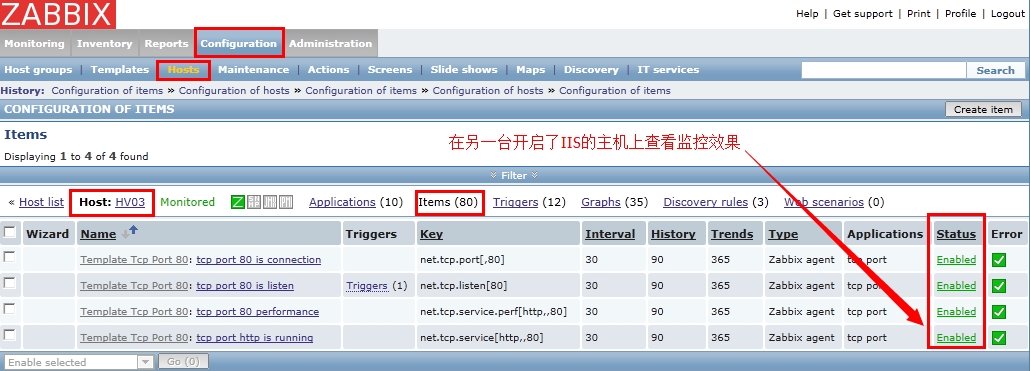Go to Screens submenu
Screen dimensions: 1030x371
point(390,70)
